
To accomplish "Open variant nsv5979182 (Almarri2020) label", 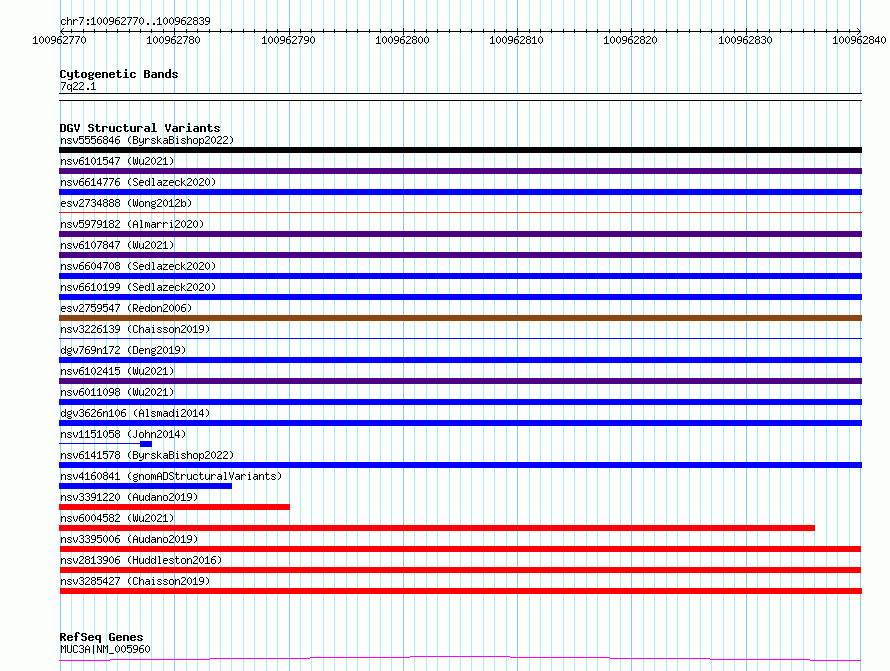I will pyautogui.click(x=132, y=224).
